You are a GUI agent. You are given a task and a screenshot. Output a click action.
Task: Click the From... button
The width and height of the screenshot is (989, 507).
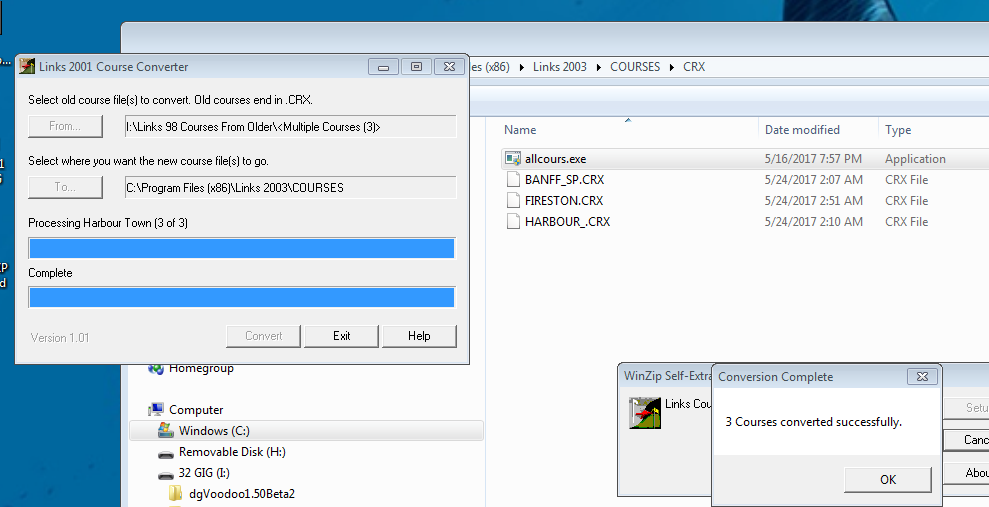65,126
